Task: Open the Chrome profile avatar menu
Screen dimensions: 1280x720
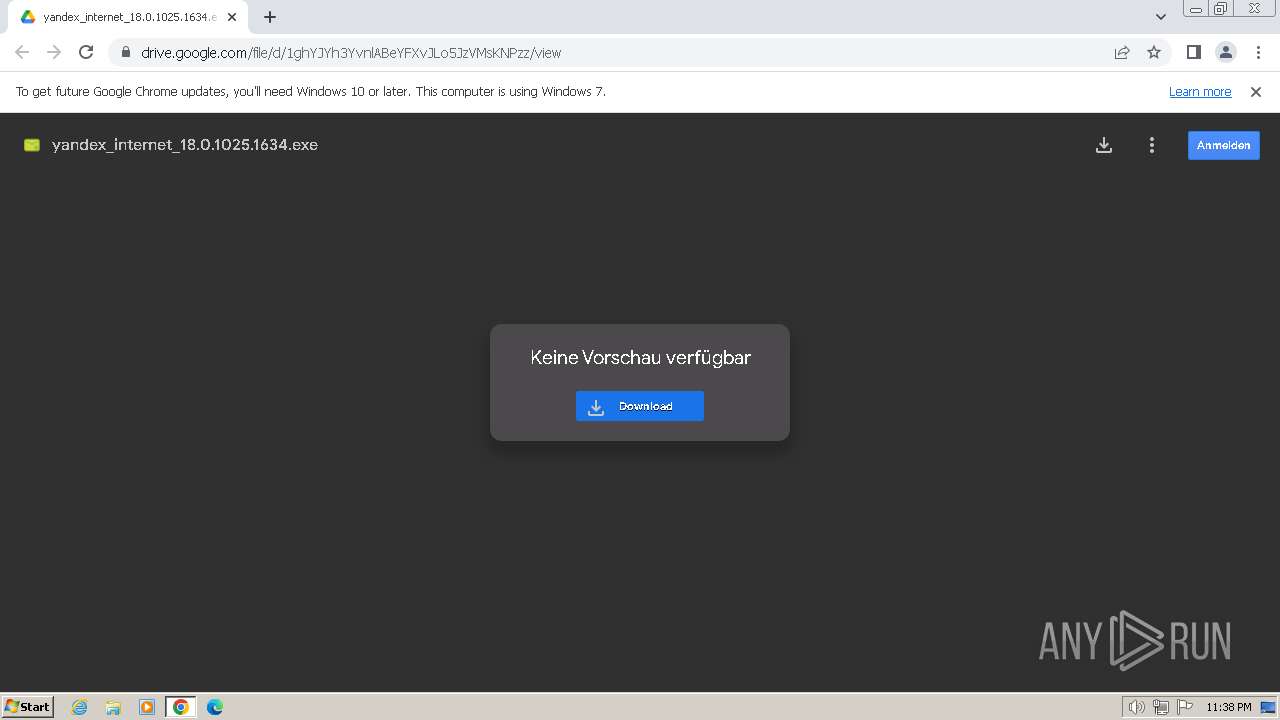Action: point(1225,53)
